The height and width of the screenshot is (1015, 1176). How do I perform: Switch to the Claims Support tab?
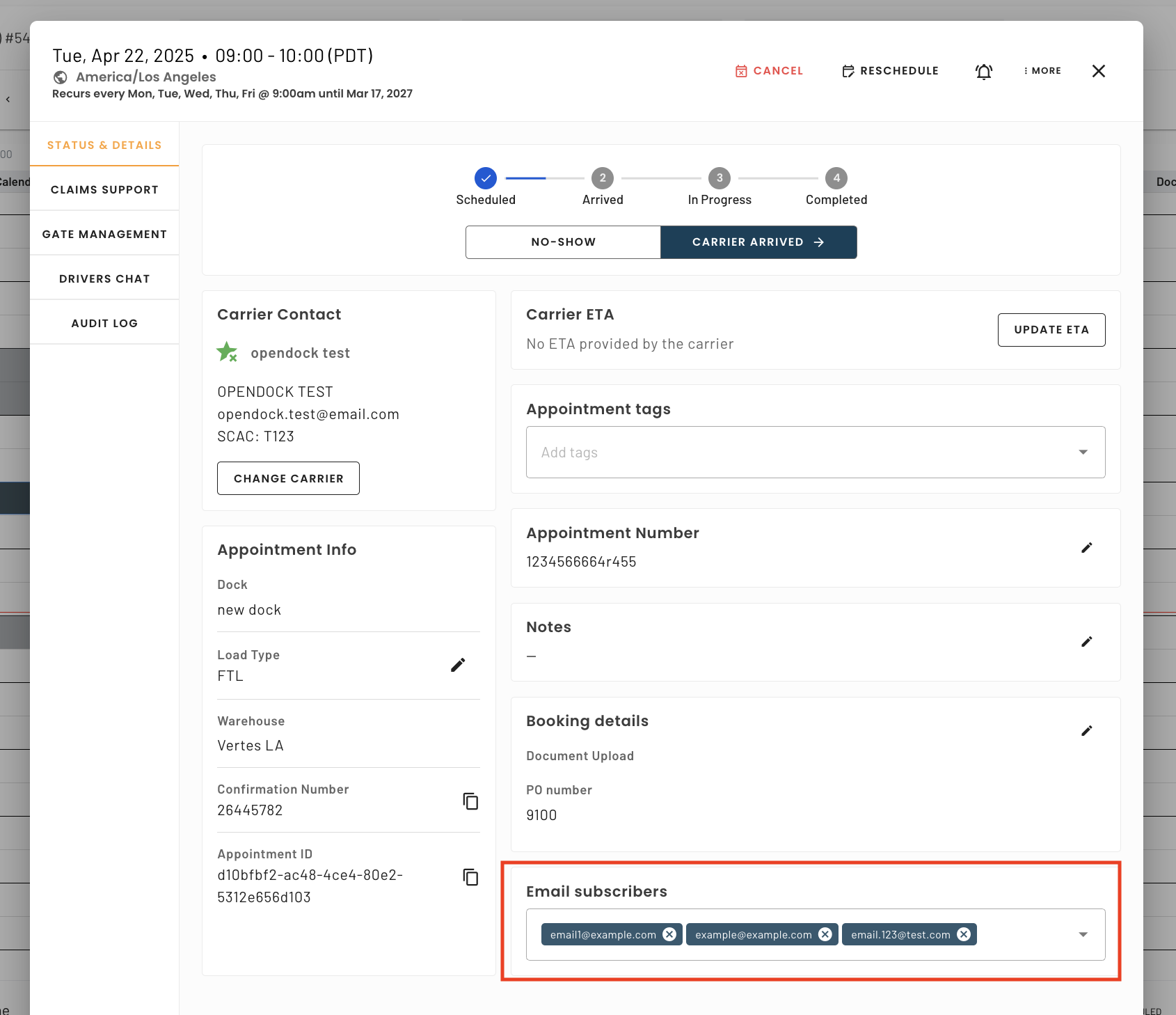pyautogui.click(x=104, y=189)
